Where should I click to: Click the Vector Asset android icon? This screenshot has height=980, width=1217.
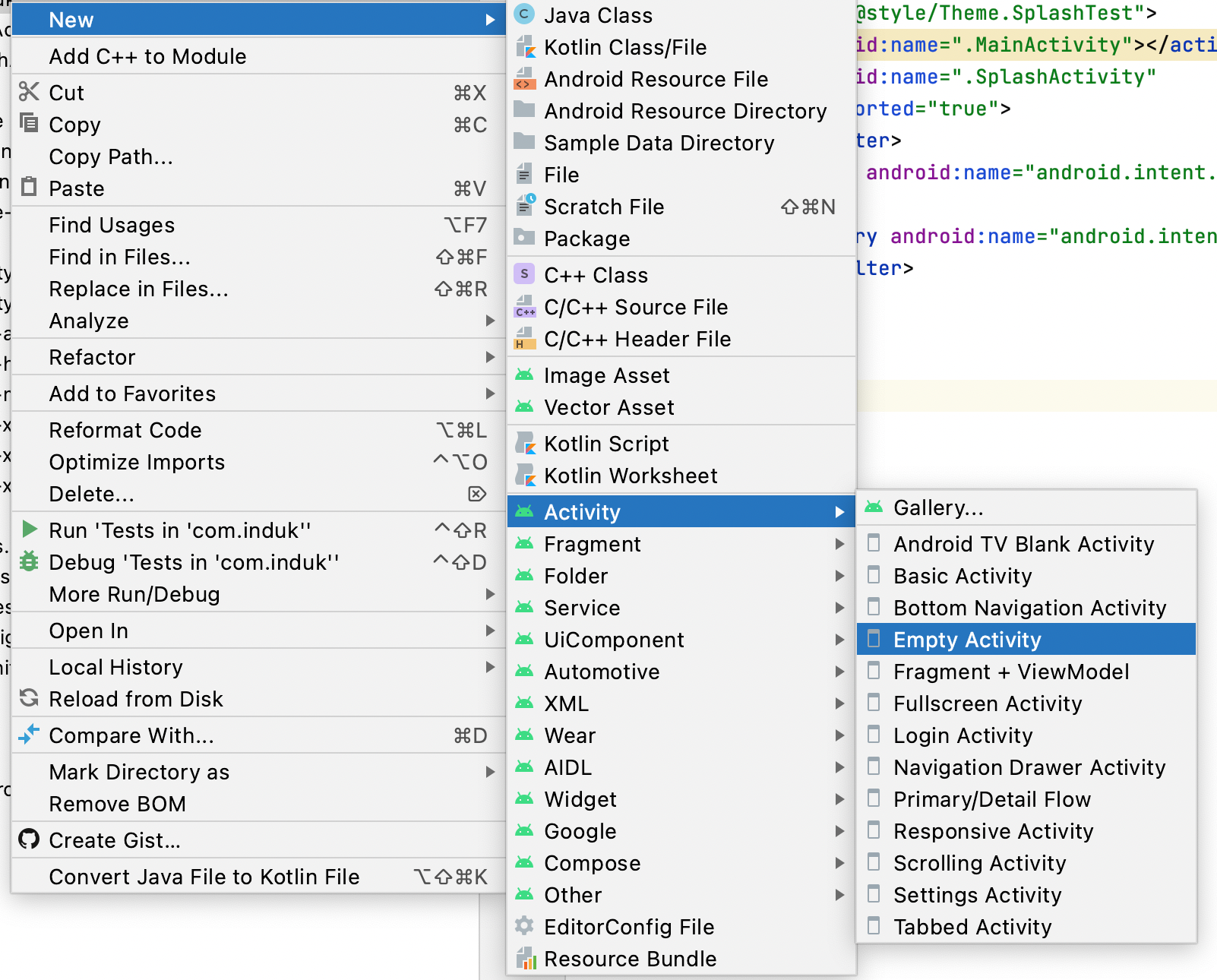[x=524, y=407]
